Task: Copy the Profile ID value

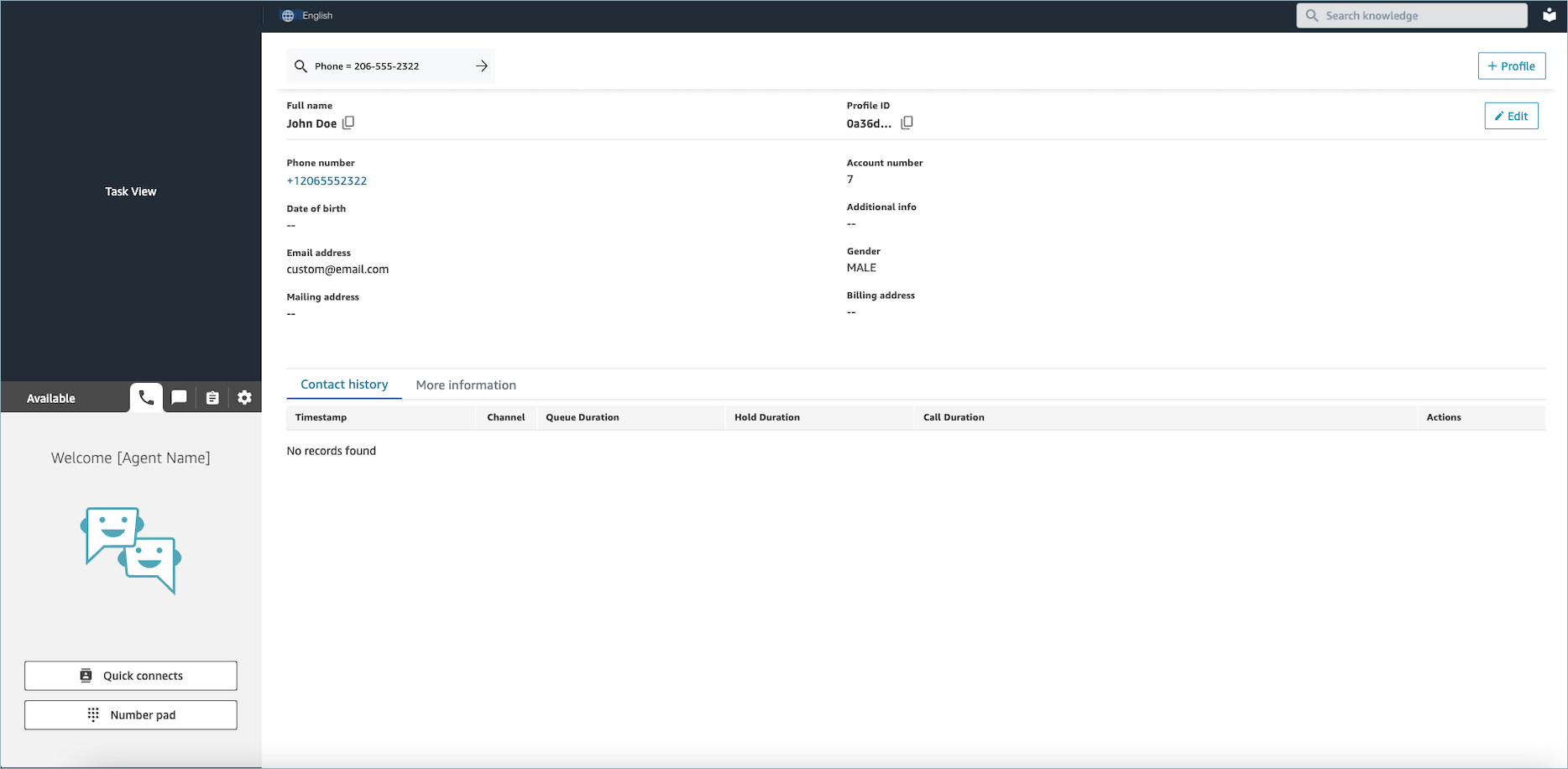Action: tap(907, 123)
